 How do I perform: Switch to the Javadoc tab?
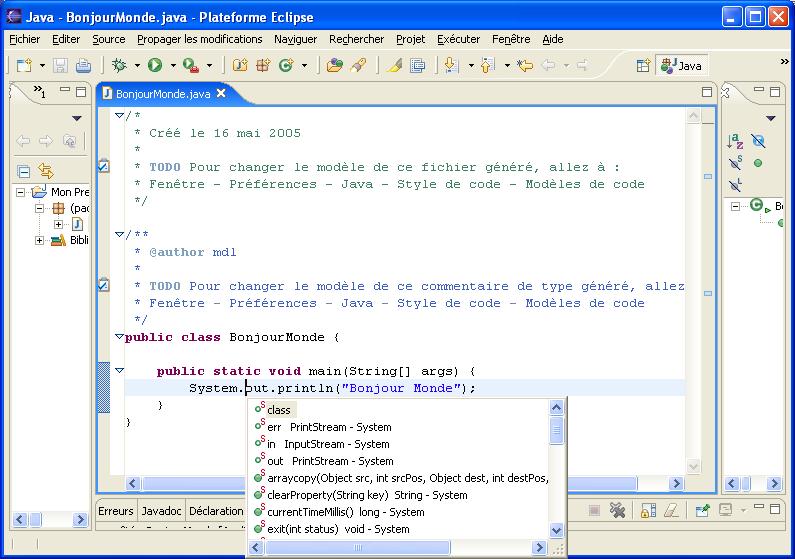tap(160, 511)
